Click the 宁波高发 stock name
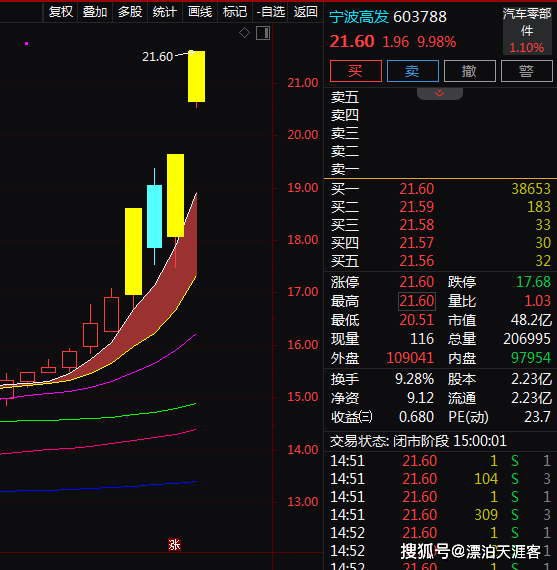557x570 pixels. coord(359,17)
